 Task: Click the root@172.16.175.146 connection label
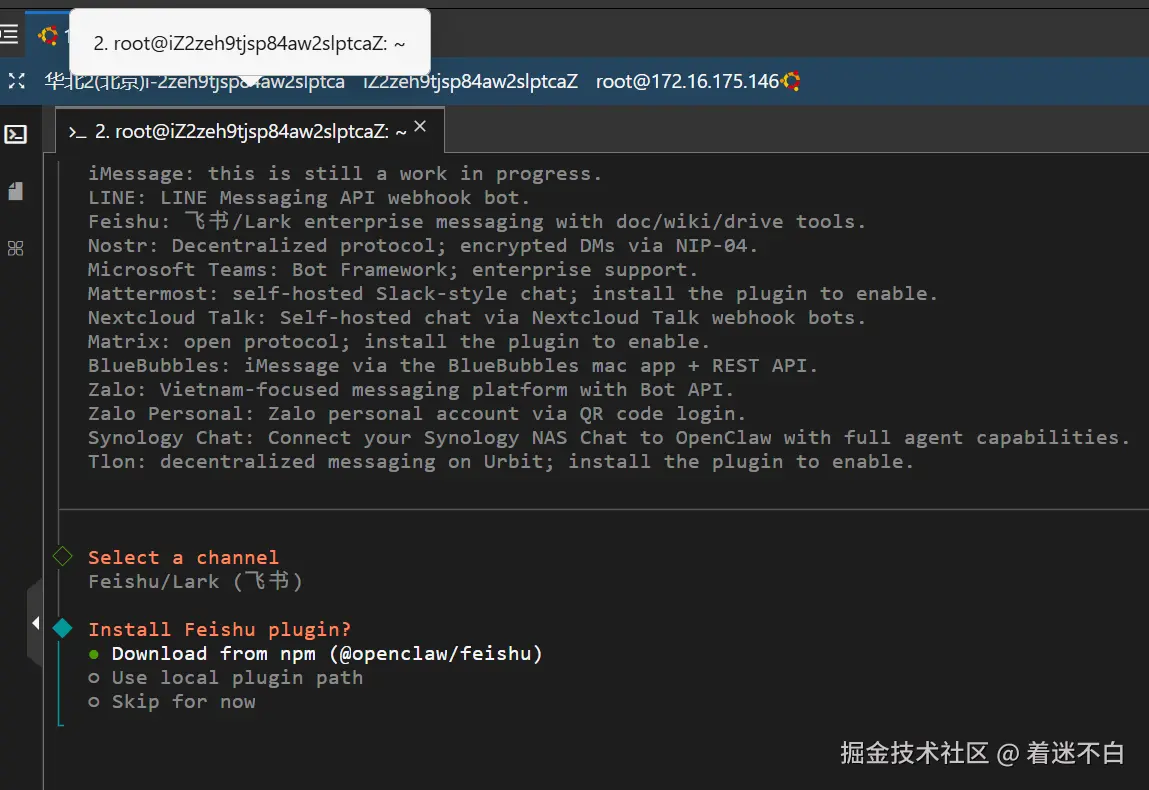pyautogui.click(x=687, y=81)
